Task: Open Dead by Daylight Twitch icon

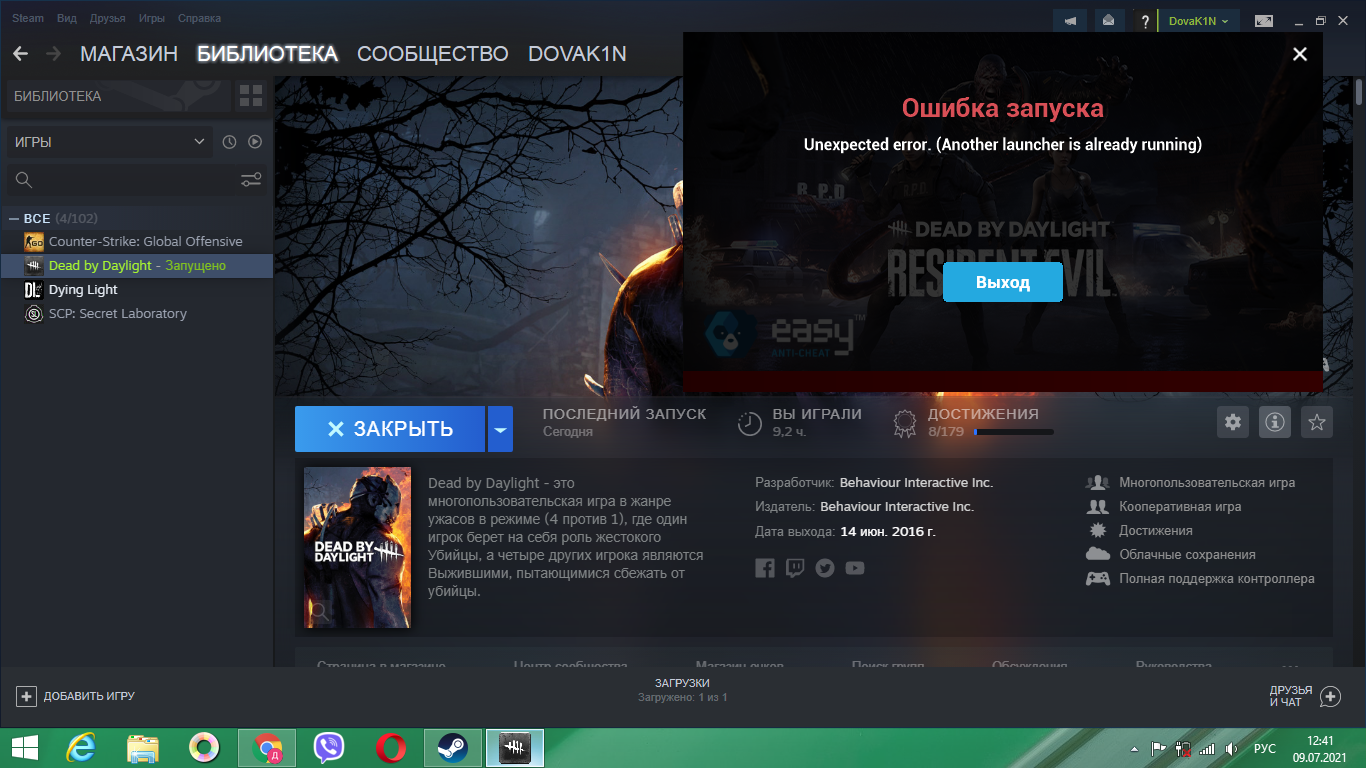Action: coord(795,568)
